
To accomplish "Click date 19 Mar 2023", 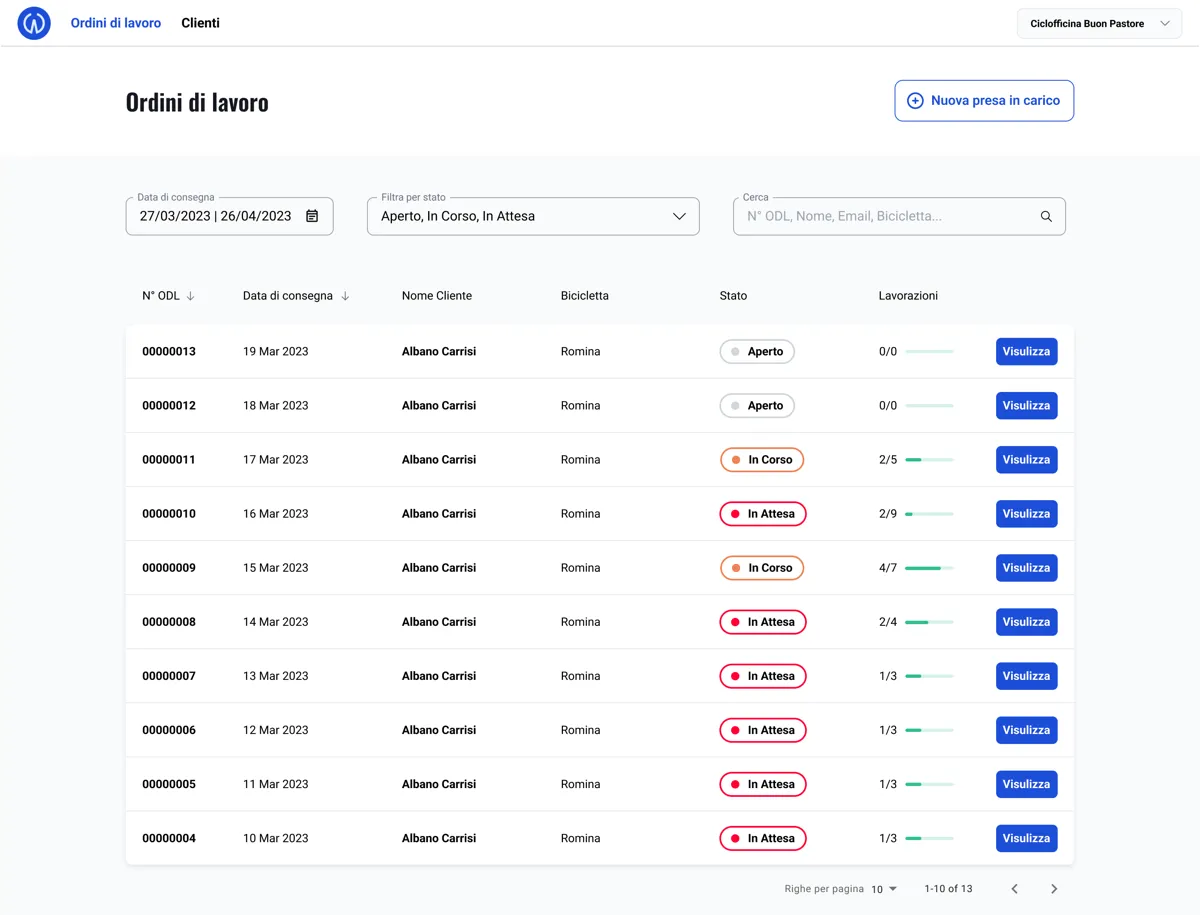I will [276, 352].
